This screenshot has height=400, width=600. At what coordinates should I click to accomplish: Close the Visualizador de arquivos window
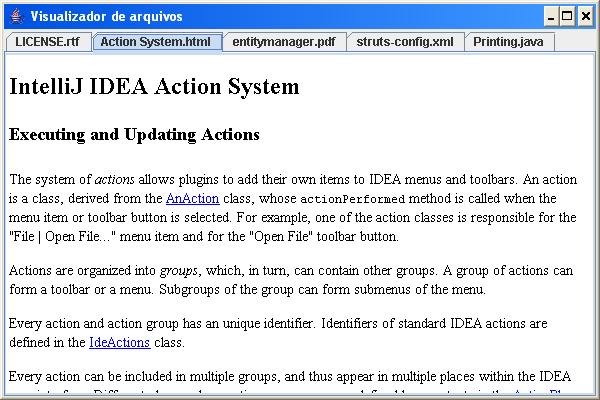tap(584, 16)
